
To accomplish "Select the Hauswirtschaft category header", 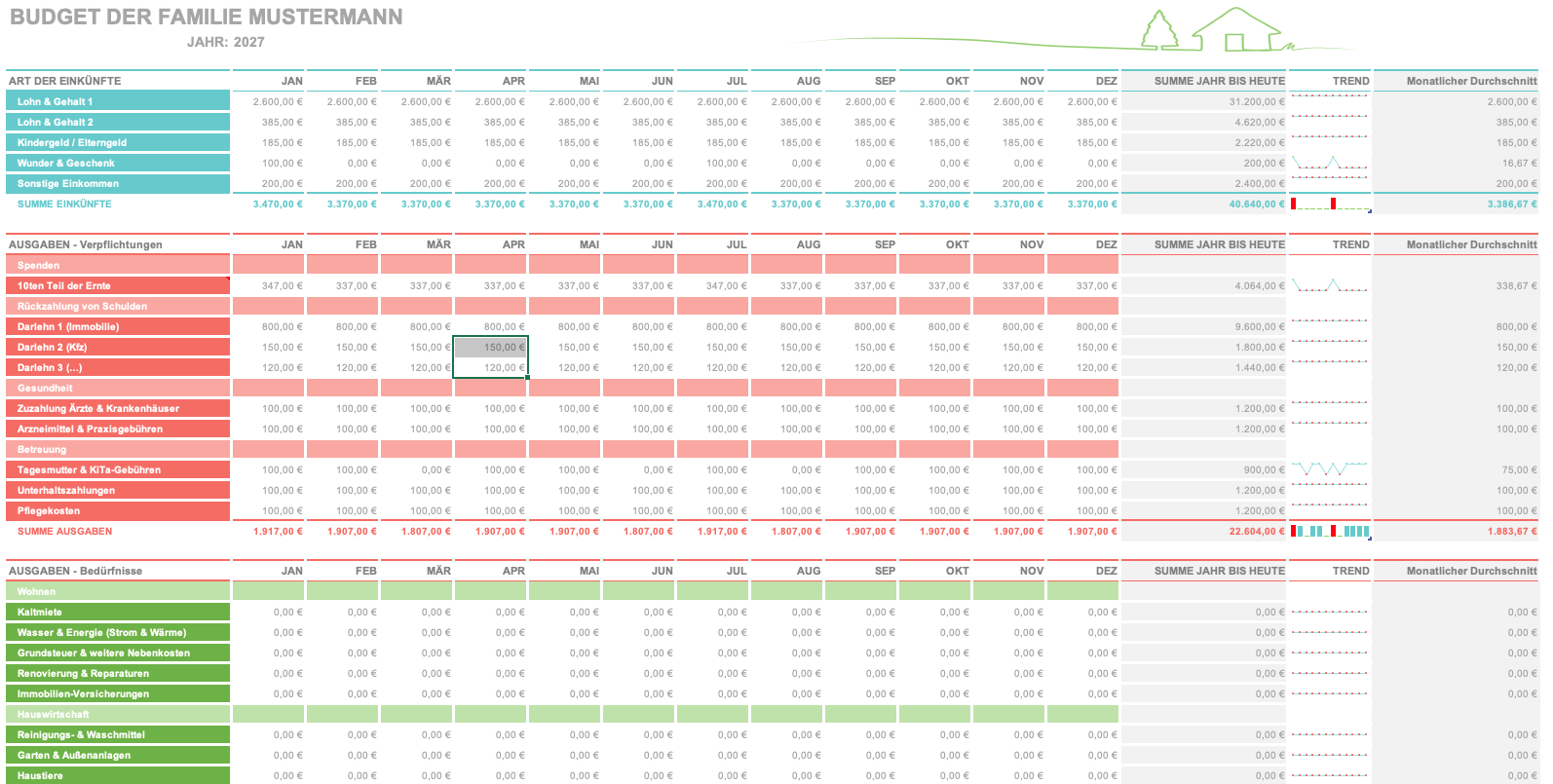I will coord(118,714).
